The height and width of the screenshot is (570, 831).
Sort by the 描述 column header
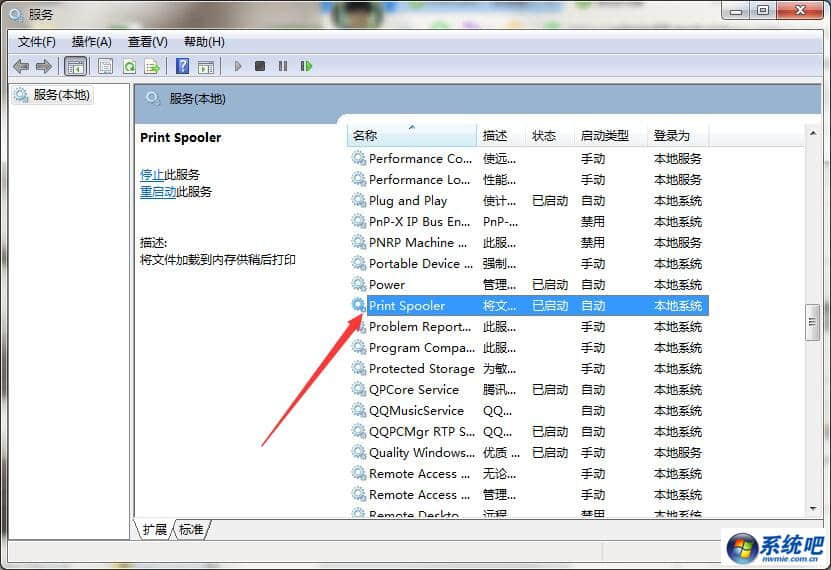tap(501, 136)
